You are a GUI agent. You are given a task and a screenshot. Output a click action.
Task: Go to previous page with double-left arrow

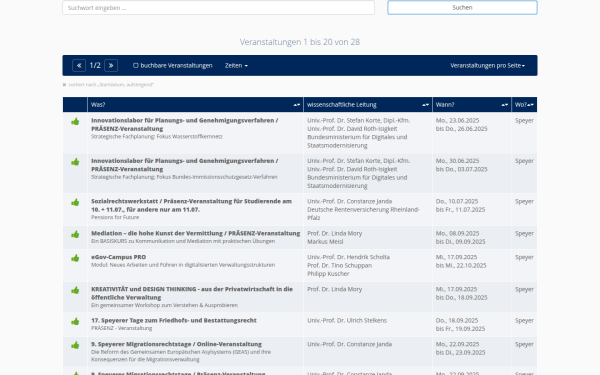coord(79,65)
